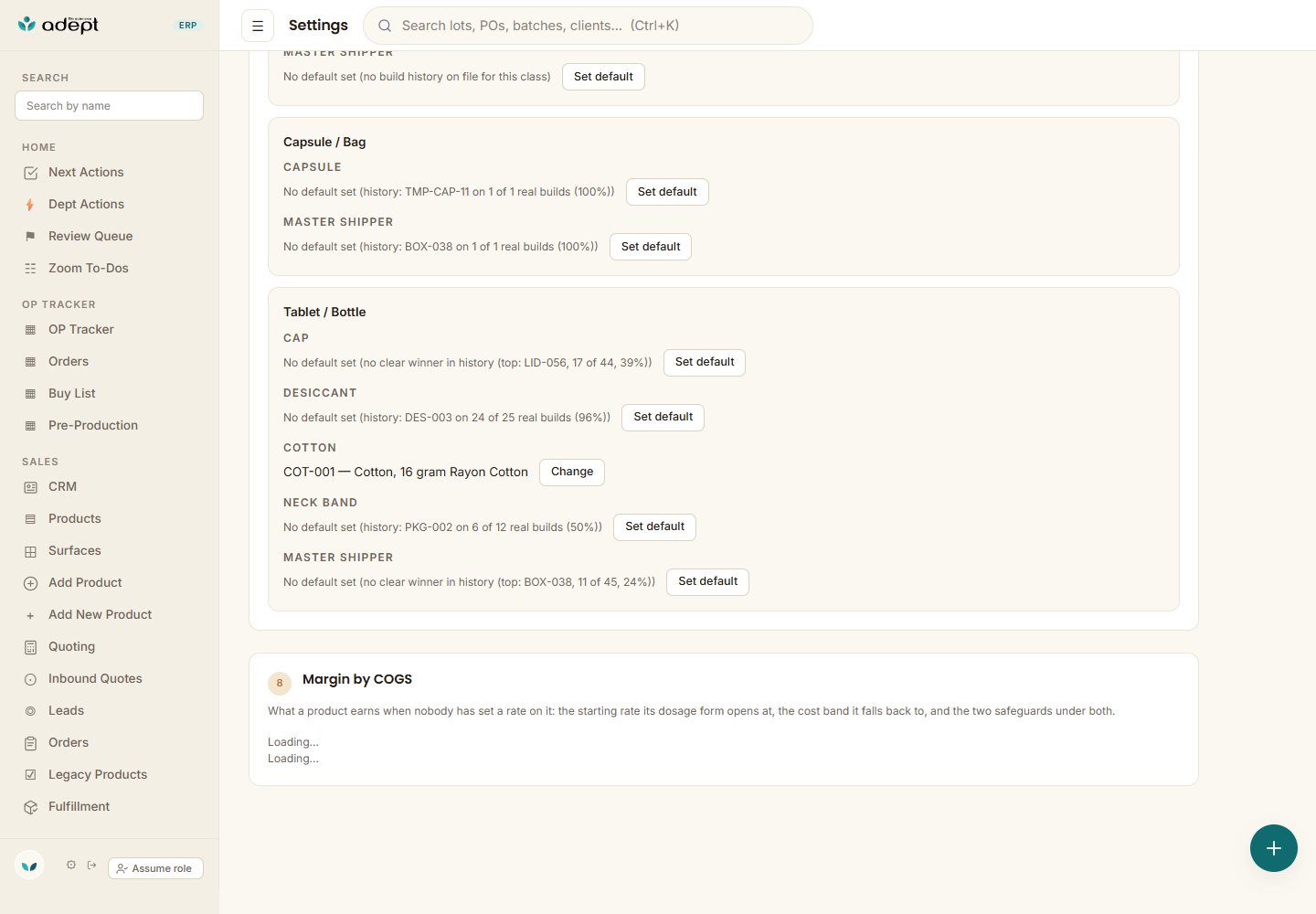Set default for the Desiccant
Viewport: 1316px width, 914px height.
pyautogui.click(x=663, y=417)
